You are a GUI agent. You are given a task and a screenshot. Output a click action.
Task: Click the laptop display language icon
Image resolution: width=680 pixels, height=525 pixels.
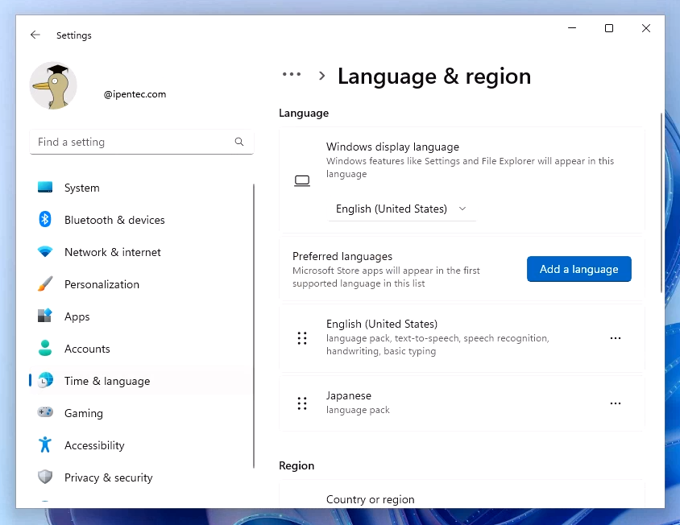302,180
